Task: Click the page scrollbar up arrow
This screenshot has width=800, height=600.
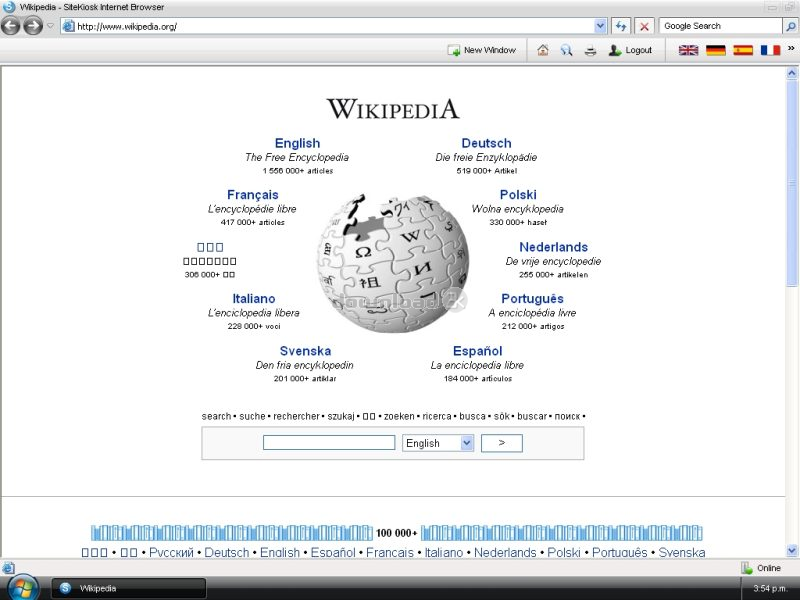Action: click(x=792, y=73)
